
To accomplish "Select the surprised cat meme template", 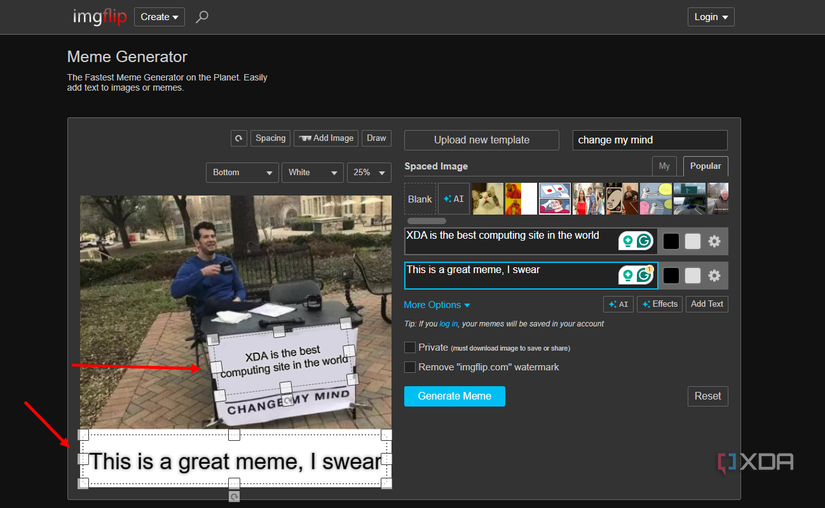I will [487, 199].
